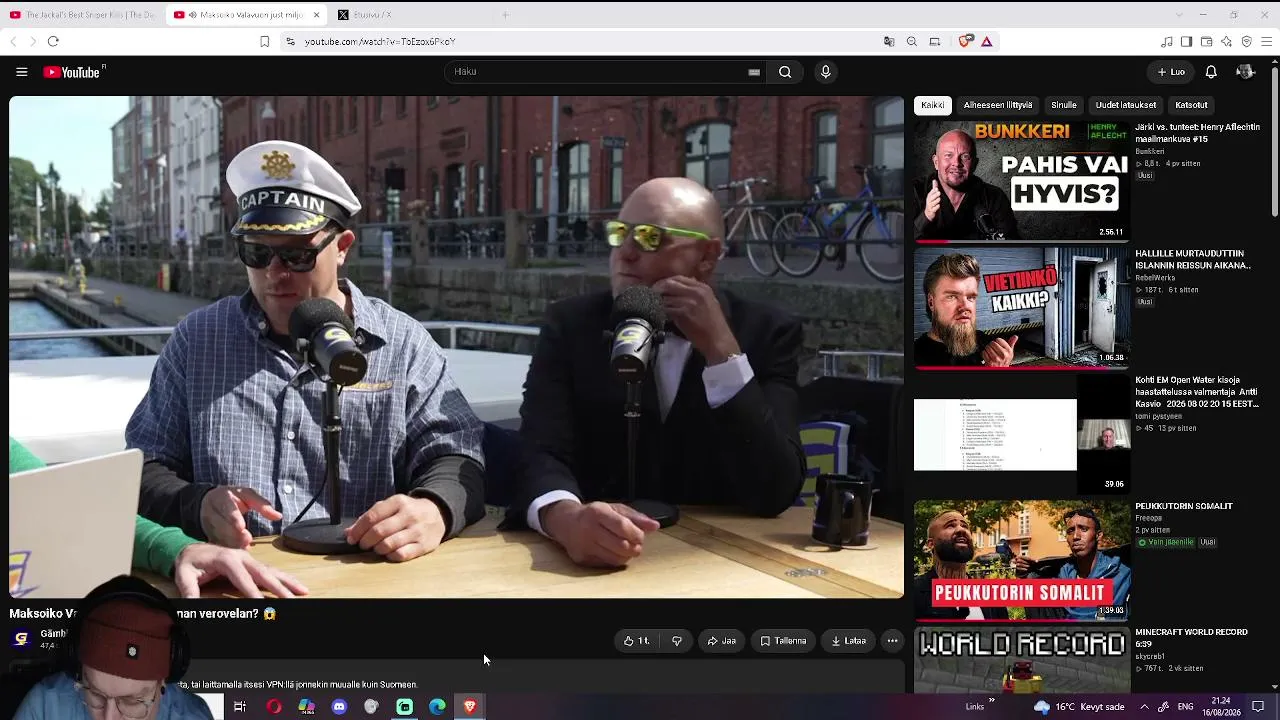The height and width of the screenshot is (720, 1280).
Task: Toggle the browser sidebar panel
Action: 1186,41
